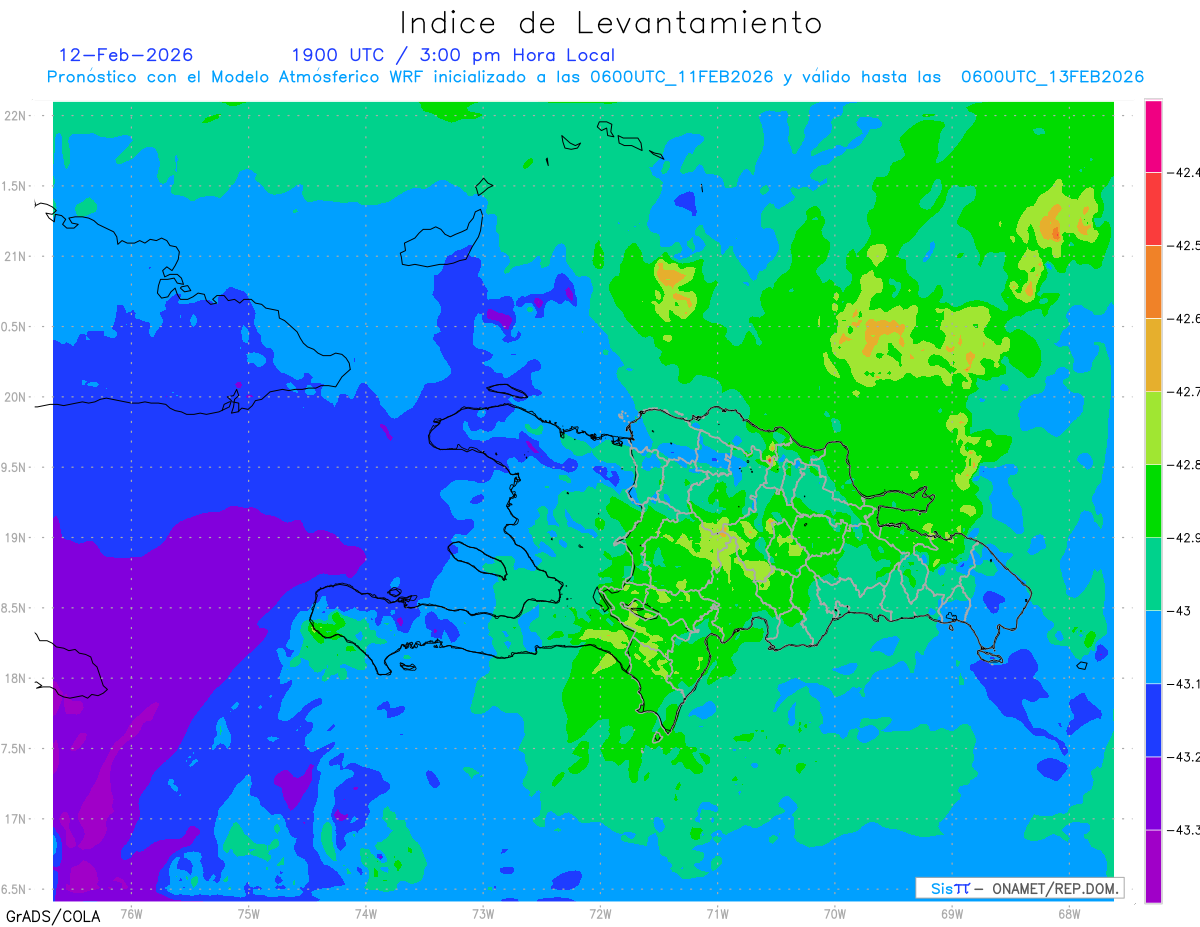This screenshot has height=927, width=1200.
Task: Click the purple swatch between -43.2 and -43.3
Action: (x=1153, y=793)
